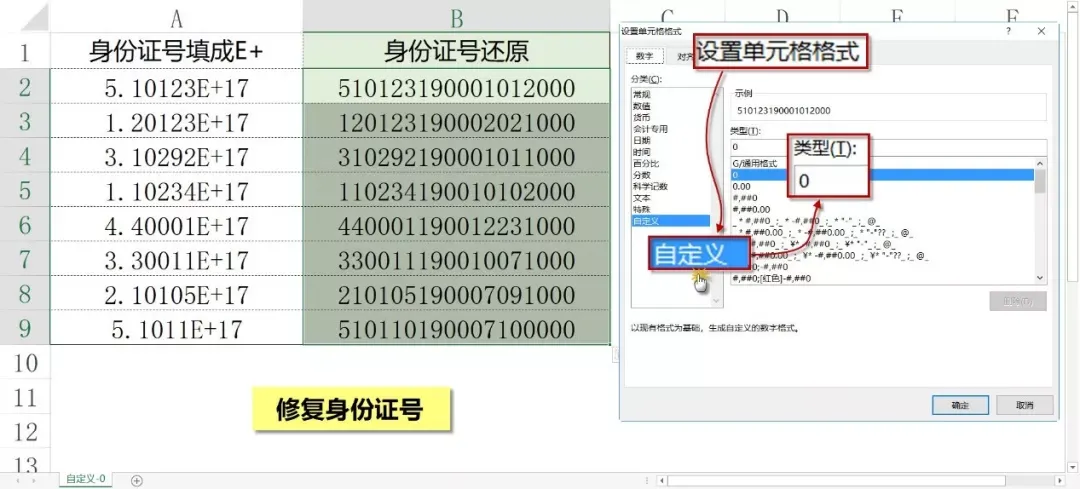
Task: Select cell 110234190010102000
Action: click(456, 190)
